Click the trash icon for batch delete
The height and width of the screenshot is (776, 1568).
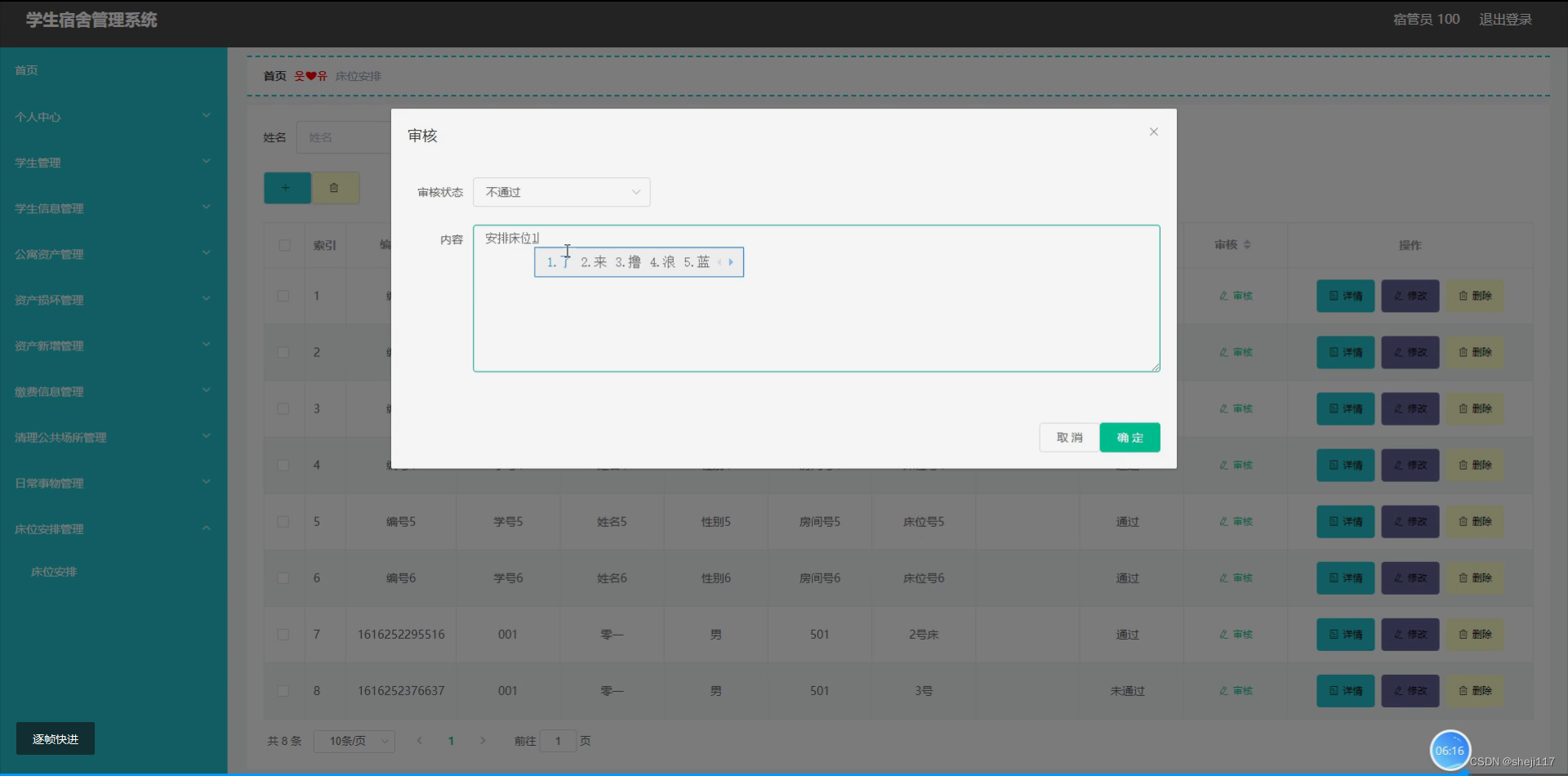(335, 188)
